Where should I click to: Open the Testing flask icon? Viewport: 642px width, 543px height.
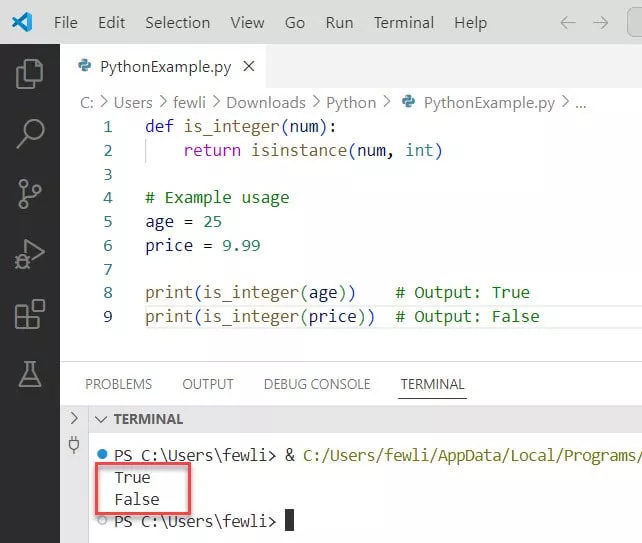30,374
